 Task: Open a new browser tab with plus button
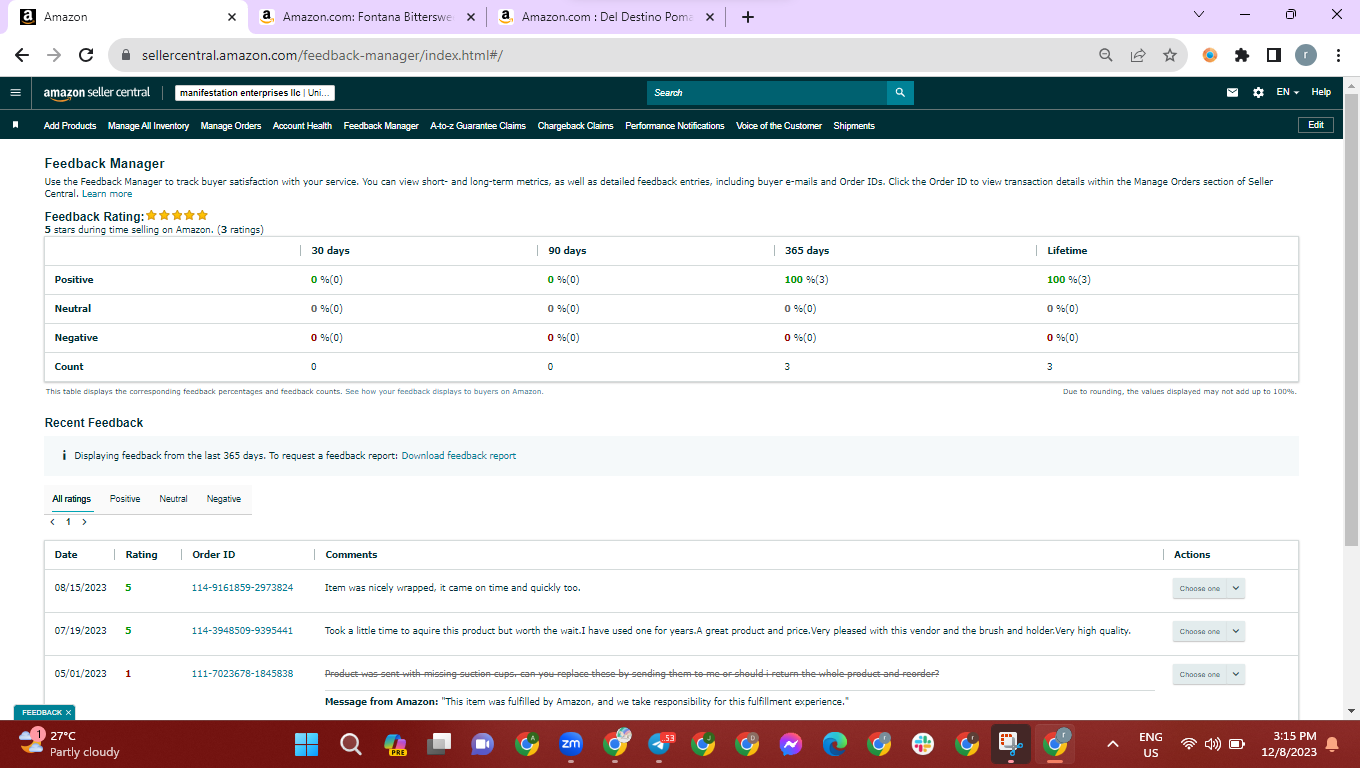tap(748, 16)
